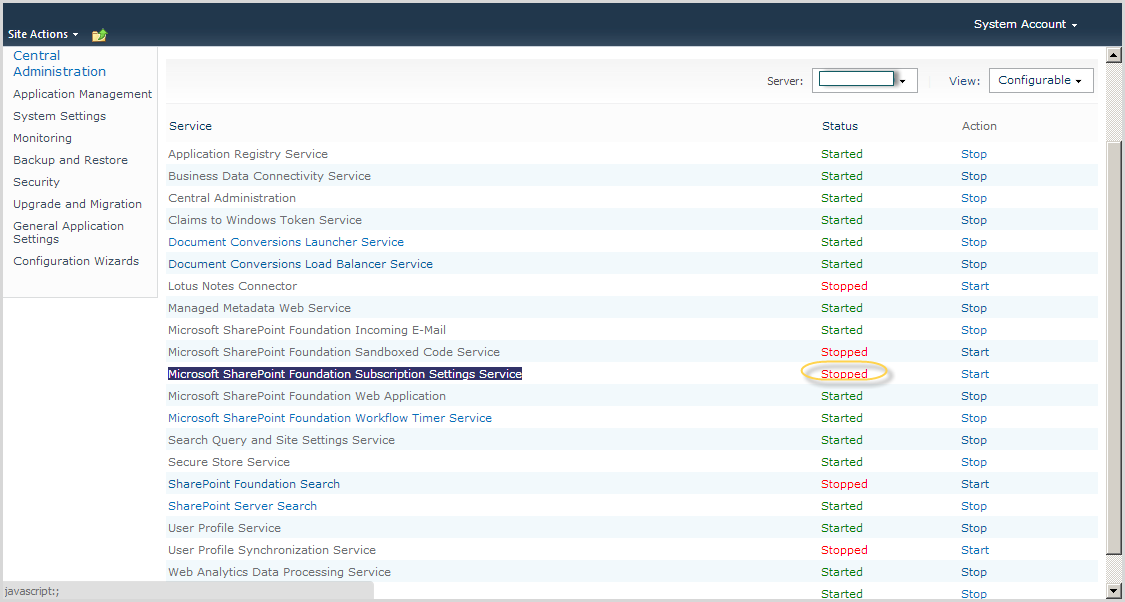Go to Application Management

[82, 94]
